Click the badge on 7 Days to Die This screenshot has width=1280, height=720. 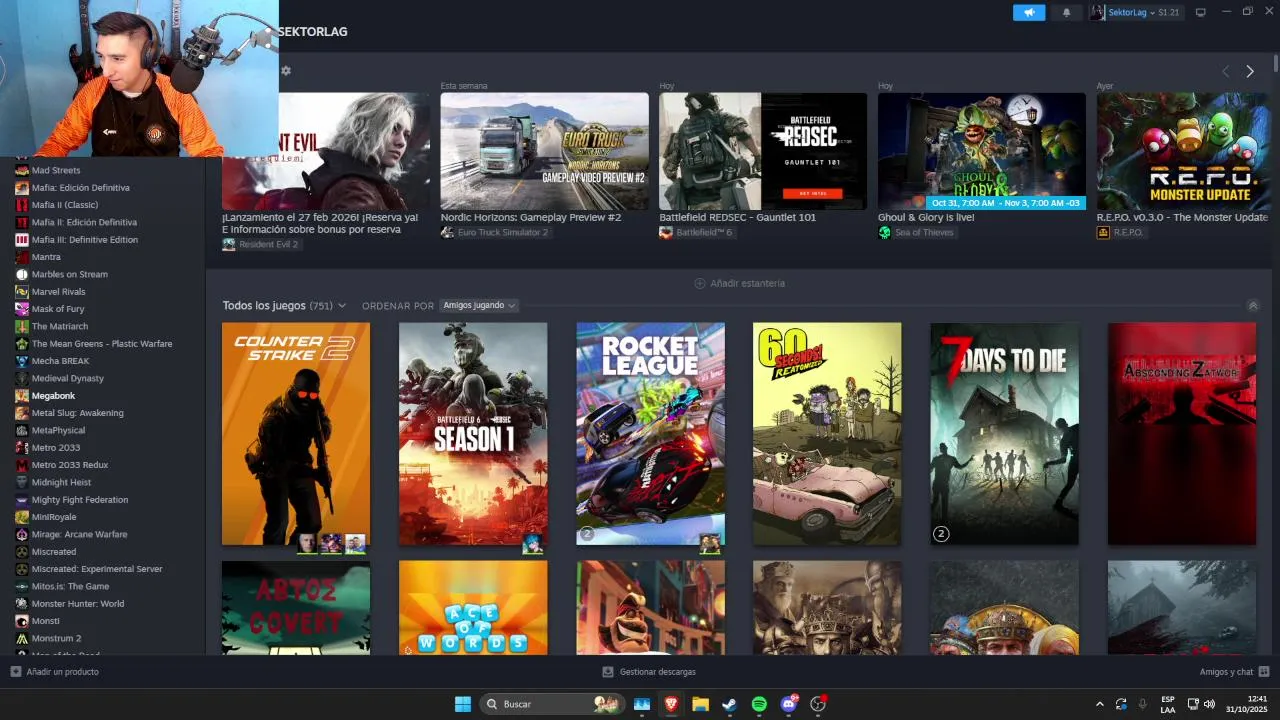(x=940, y=534)
